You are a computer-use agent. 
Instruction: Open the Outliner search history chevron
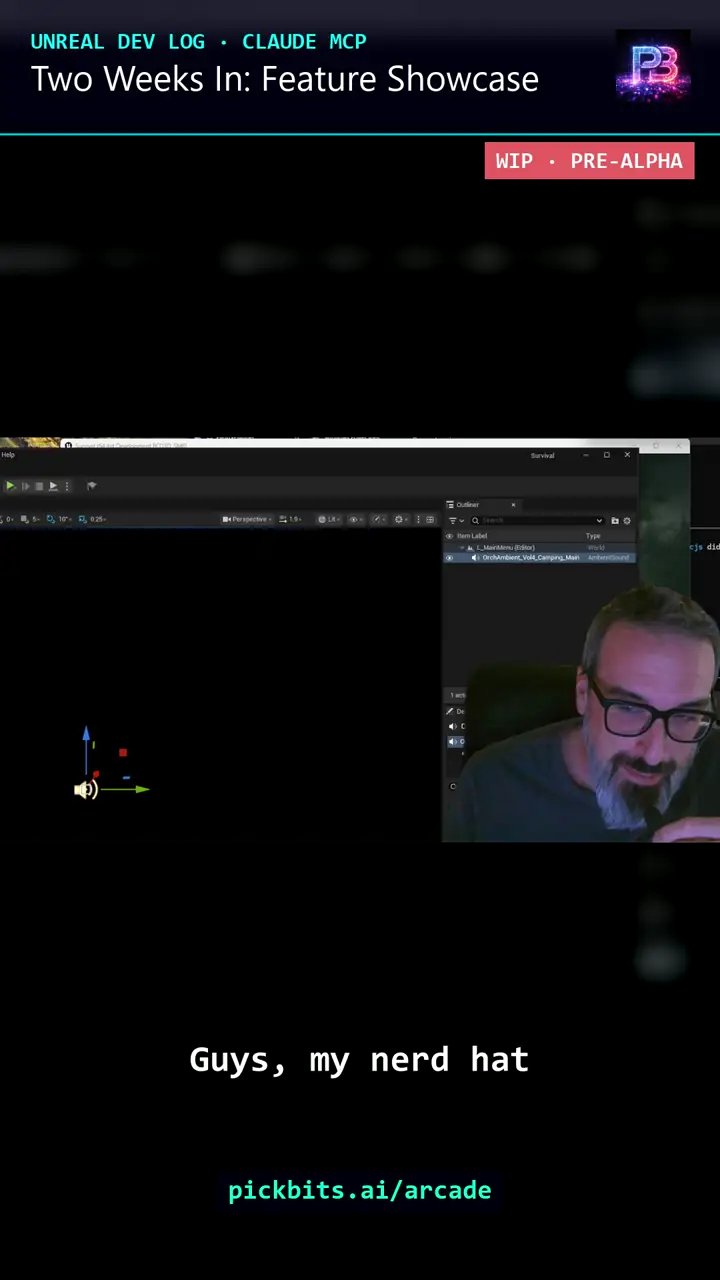click(x=599, y=521)
